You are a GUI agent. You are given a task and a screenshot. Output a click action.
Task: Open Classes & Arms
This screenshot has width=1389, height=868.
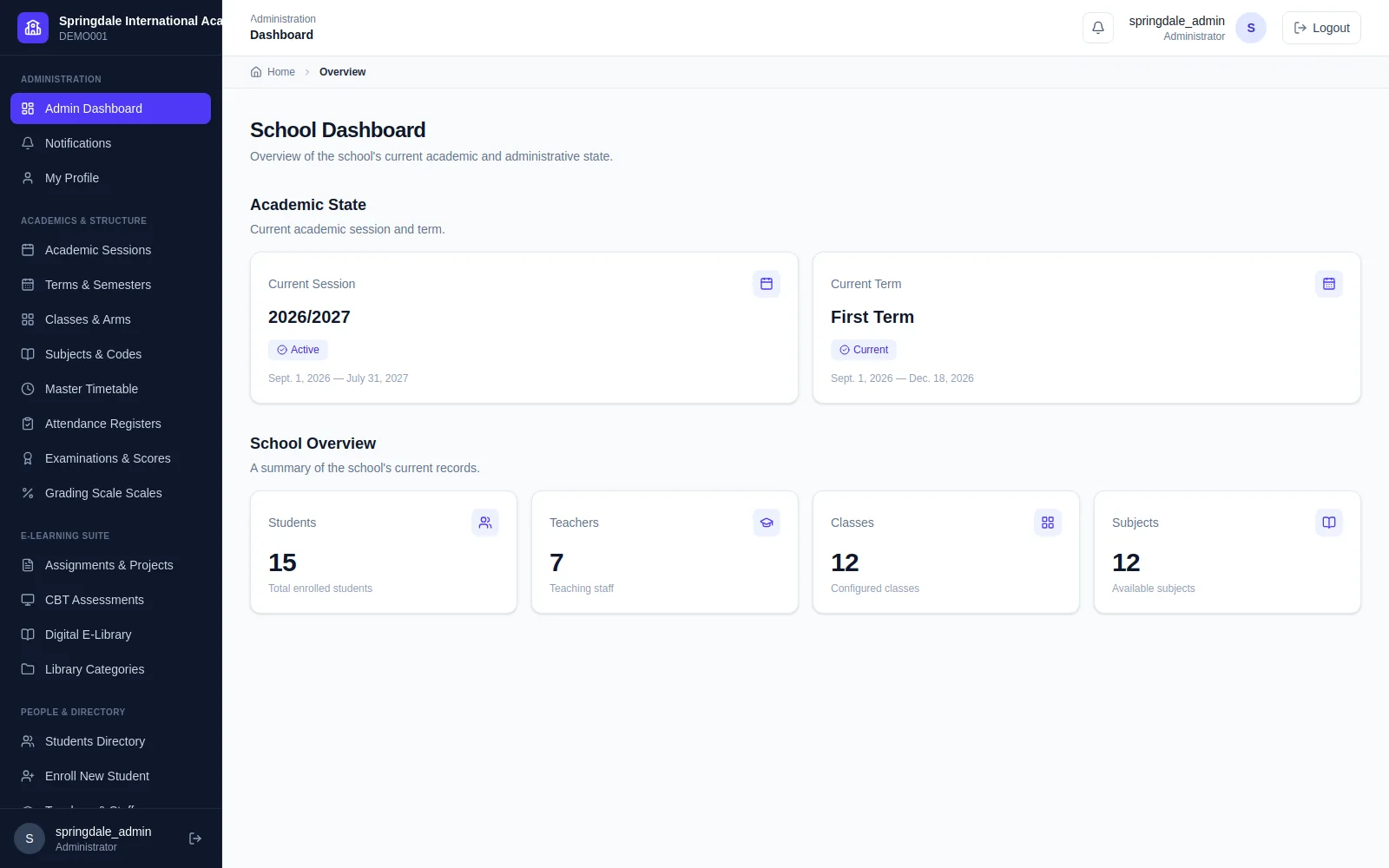pos(110,319)
